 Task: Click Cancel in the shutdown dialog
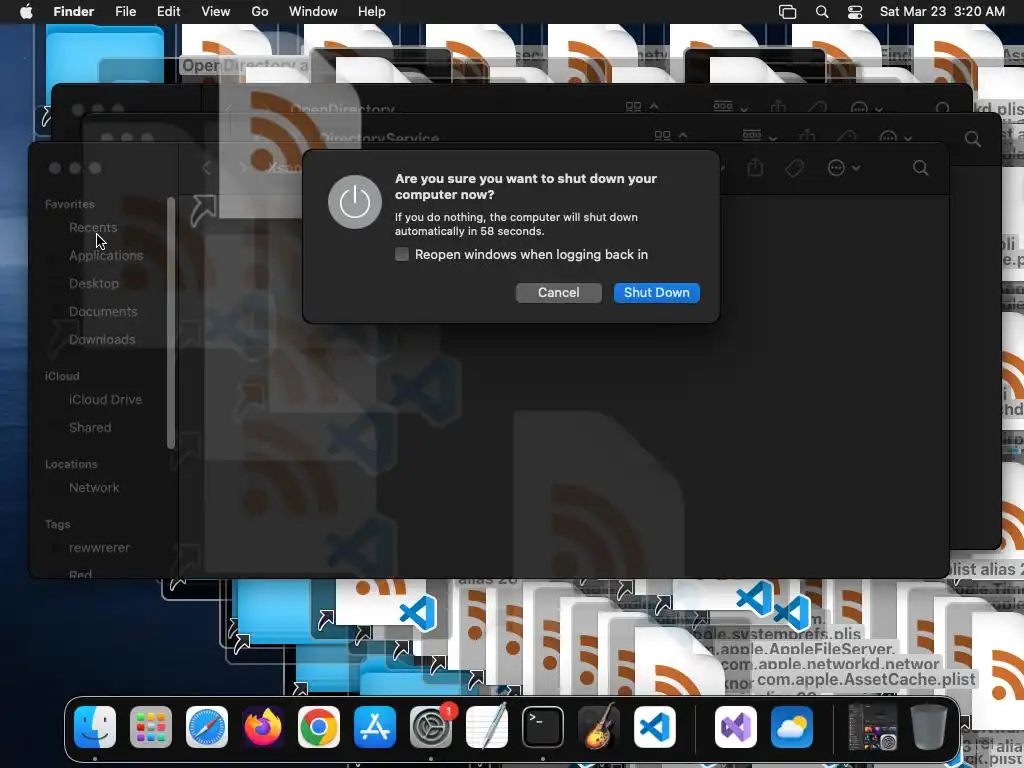click(x=558, y=293)
